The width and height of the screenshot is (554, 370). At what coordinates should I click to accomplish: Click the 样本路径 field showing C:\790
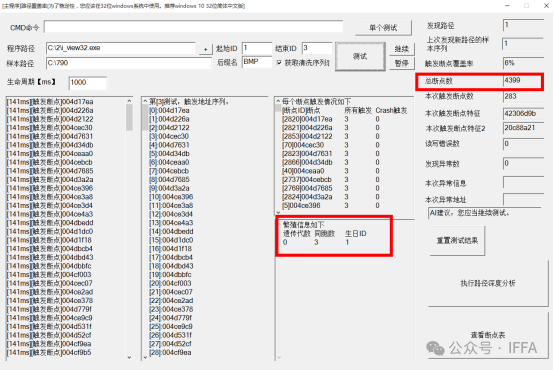129,63
